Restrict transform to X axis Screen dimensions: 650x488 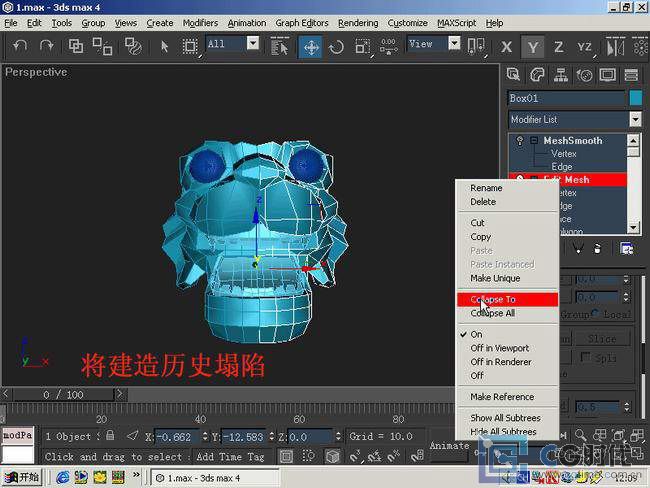[x=506, y=47]
